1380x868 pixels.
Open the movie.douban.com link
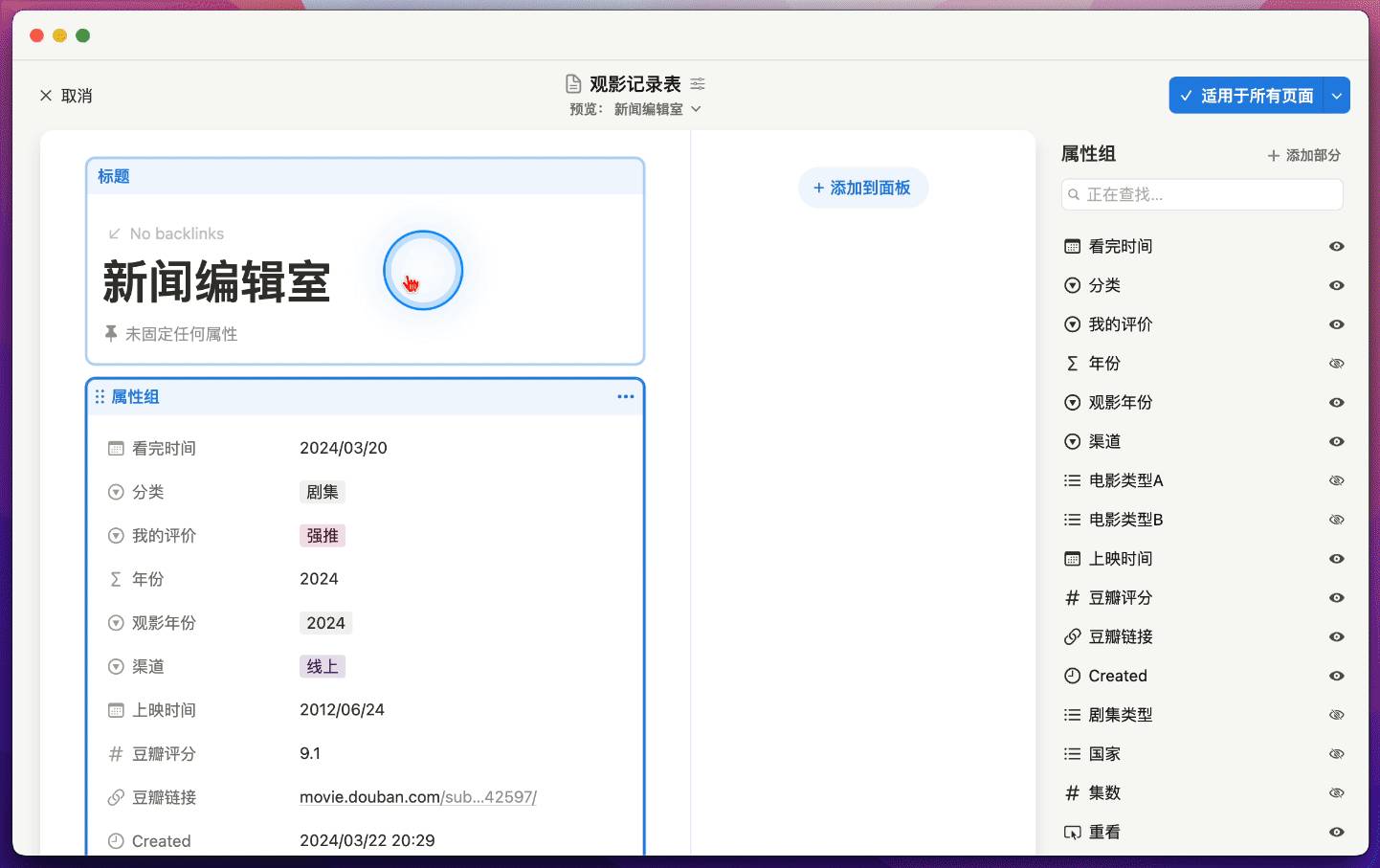click(418, 797)
